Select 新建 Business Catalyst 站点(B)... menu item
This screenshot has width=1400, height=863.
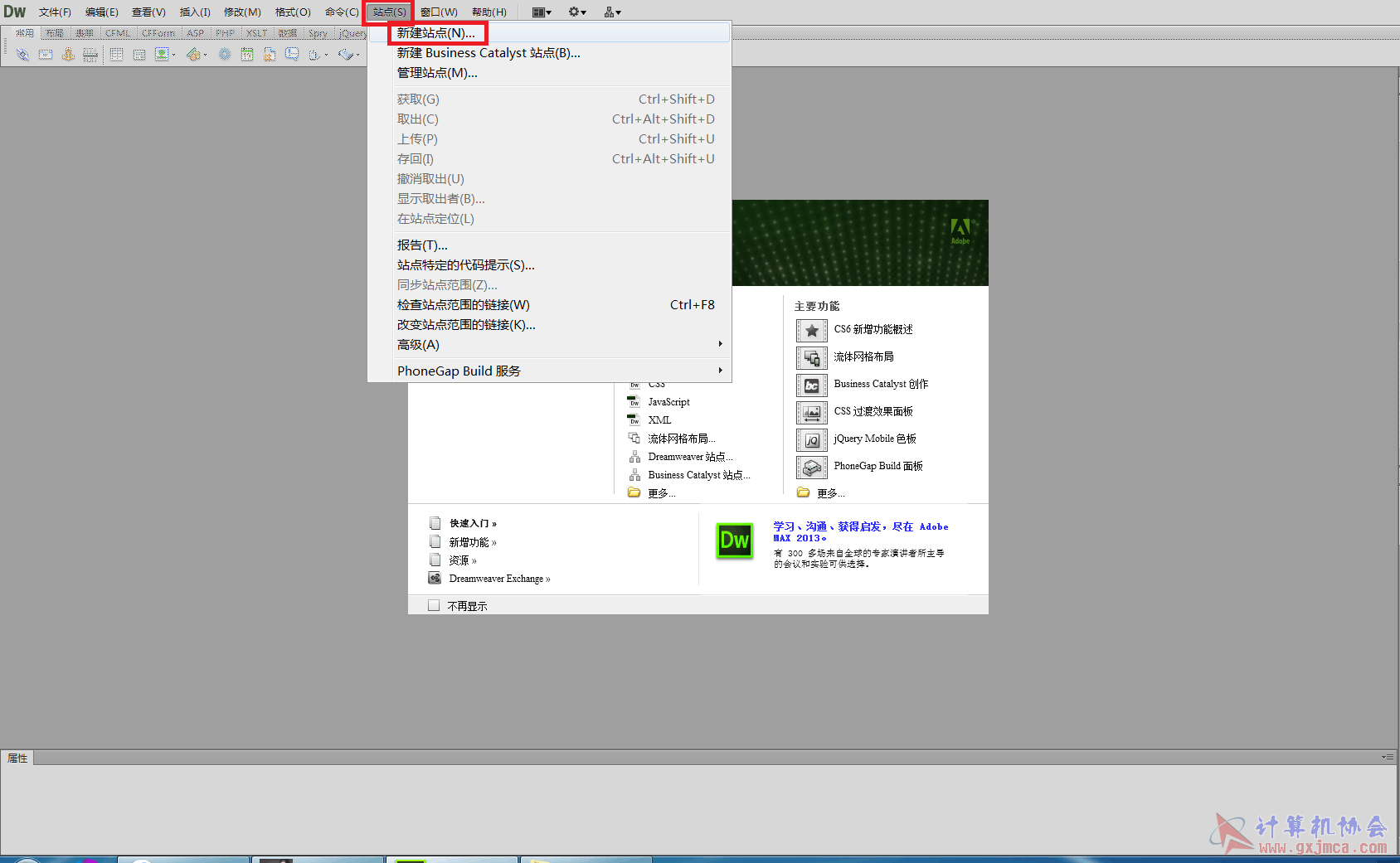[x=549, y=53]
